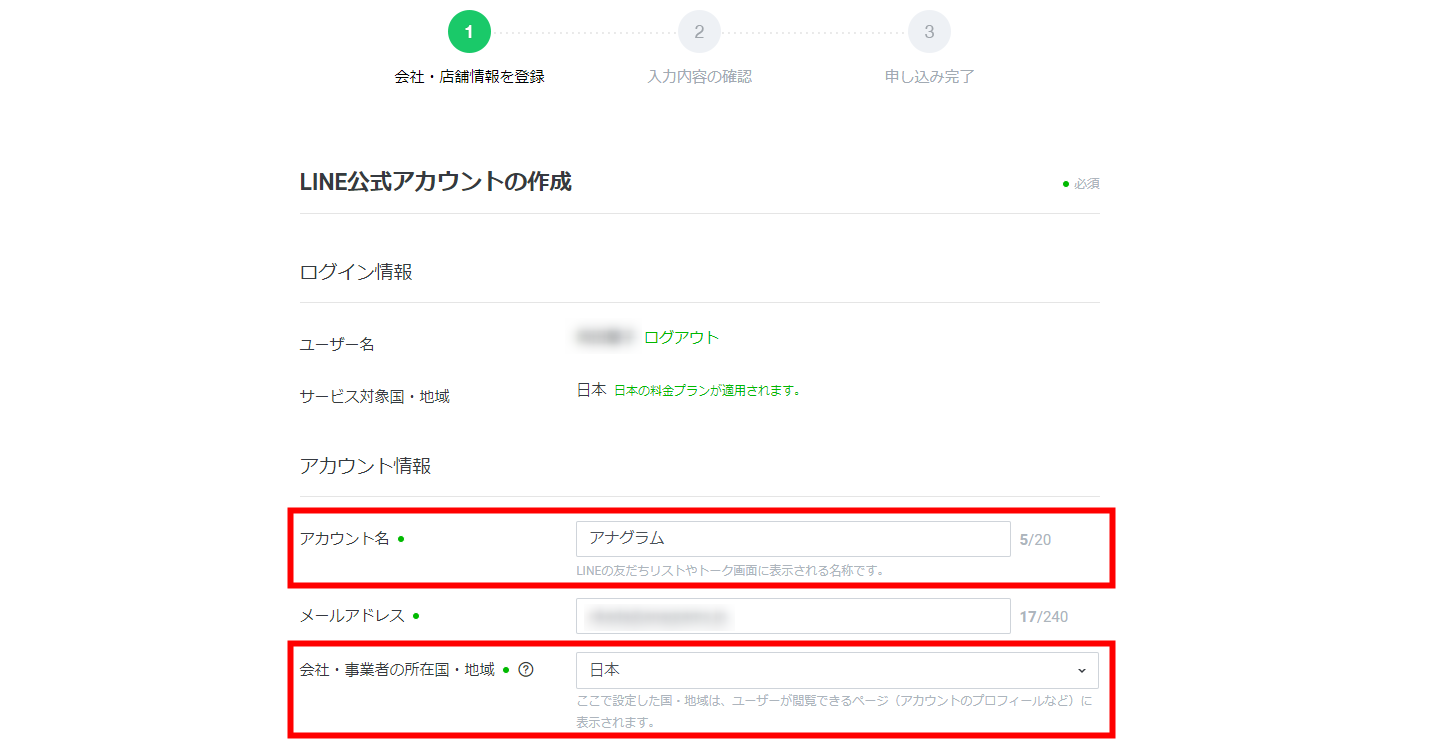Click the アカウント名 field label
The image size is (1436, 742).
click(344, 539)
